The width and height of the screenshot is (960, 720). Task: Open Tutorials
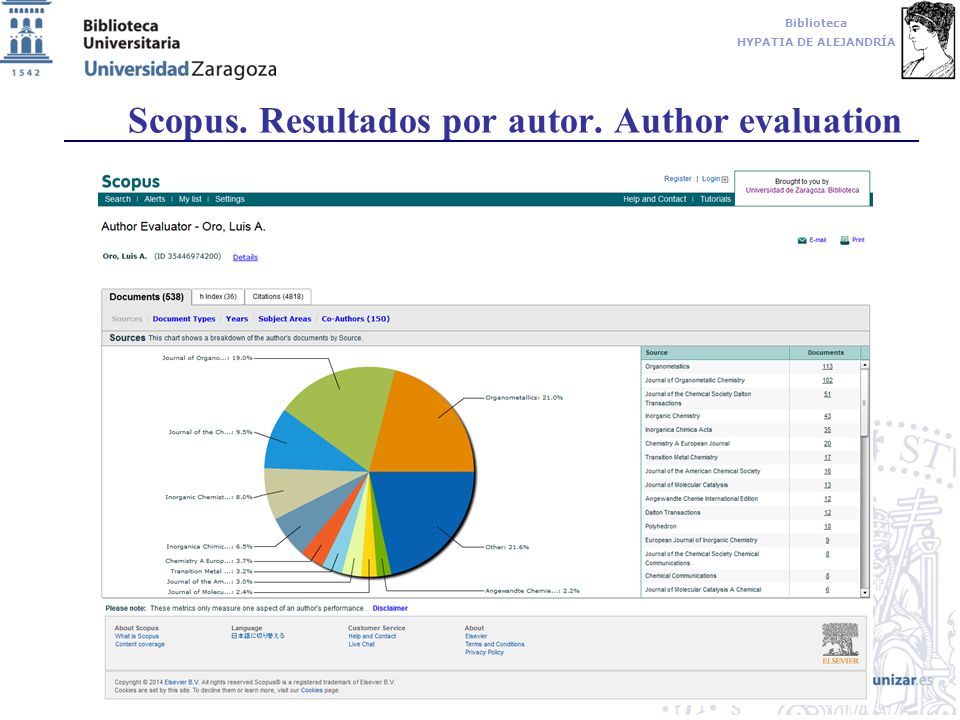715,199
